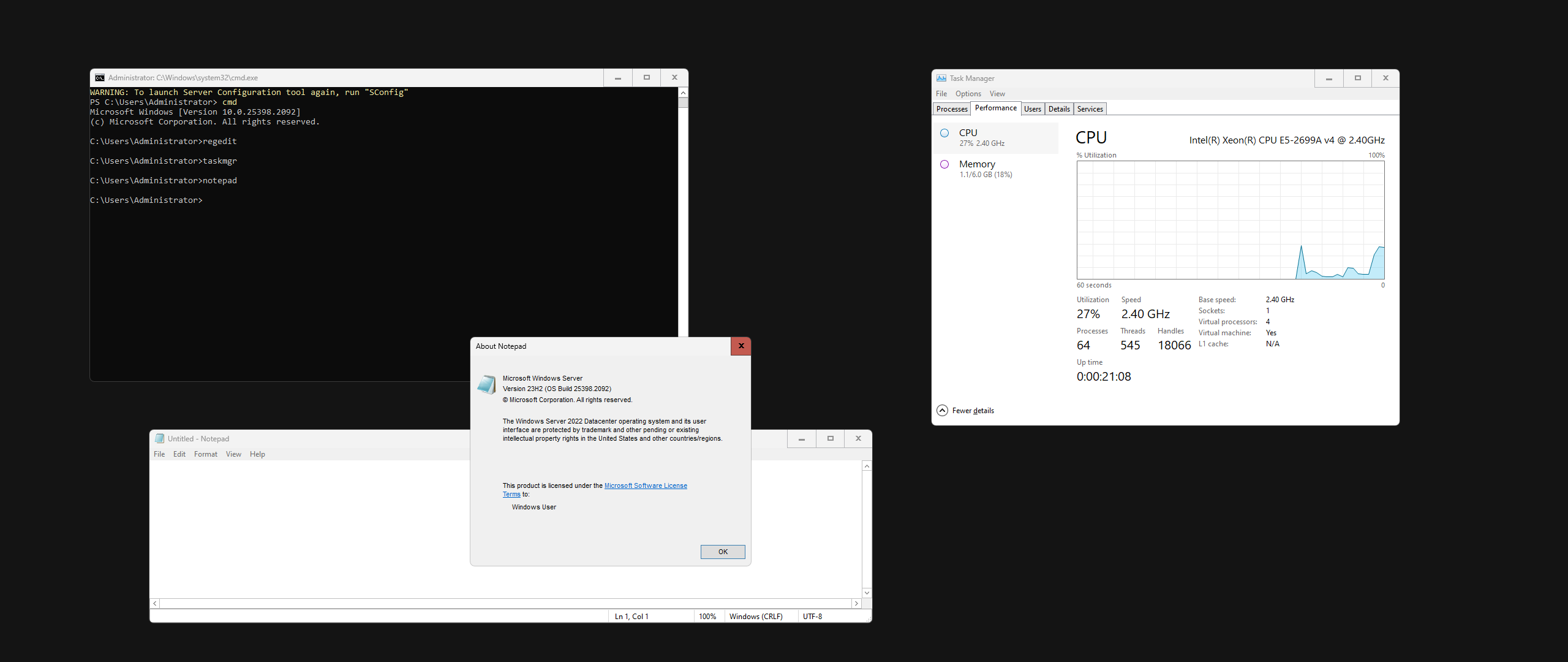This screenshot has height=662, width=1568.
Task: Click the Notepad icon in About dialog
Action: pyautogui.click(x=487, y=385)
